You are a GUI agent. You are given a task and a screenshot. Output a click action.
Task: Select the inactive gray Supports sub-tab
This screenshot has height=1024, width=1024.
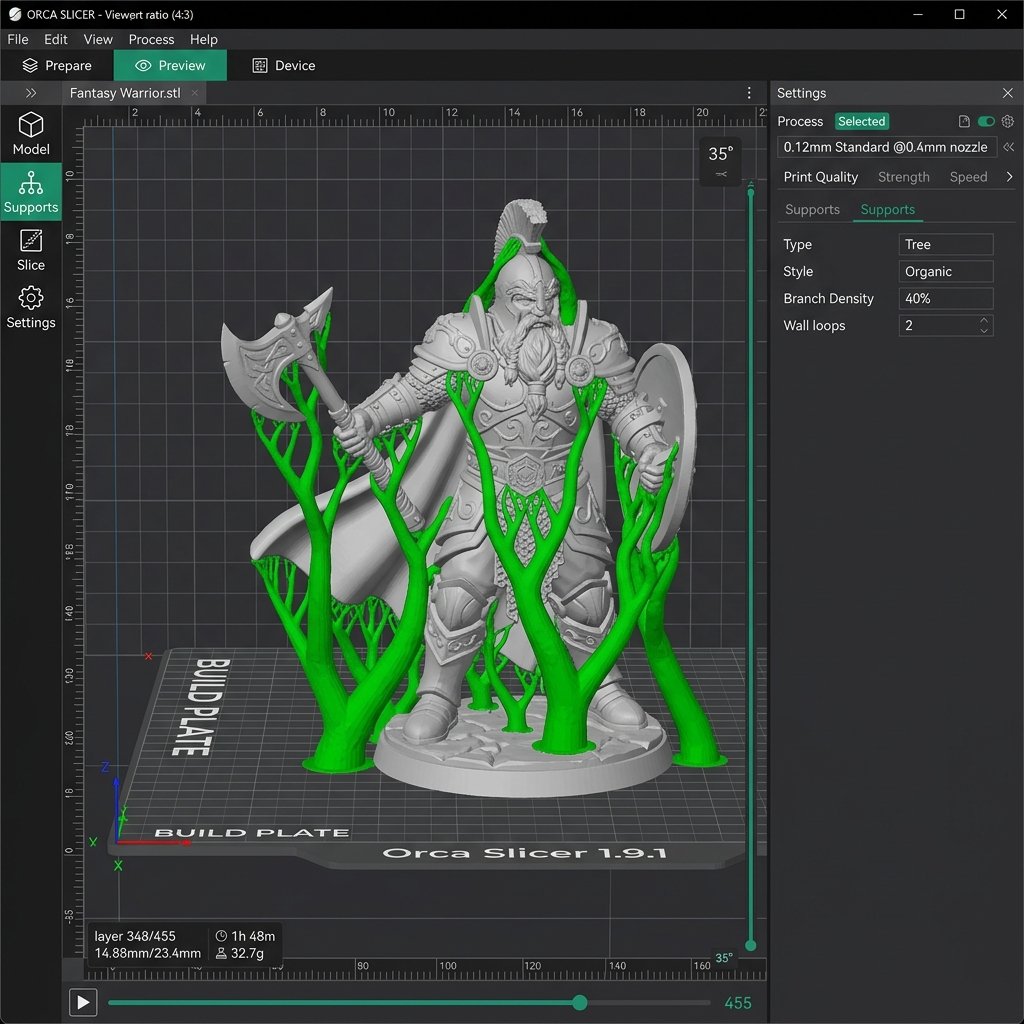pyautogui.click(x=812, y=210)
